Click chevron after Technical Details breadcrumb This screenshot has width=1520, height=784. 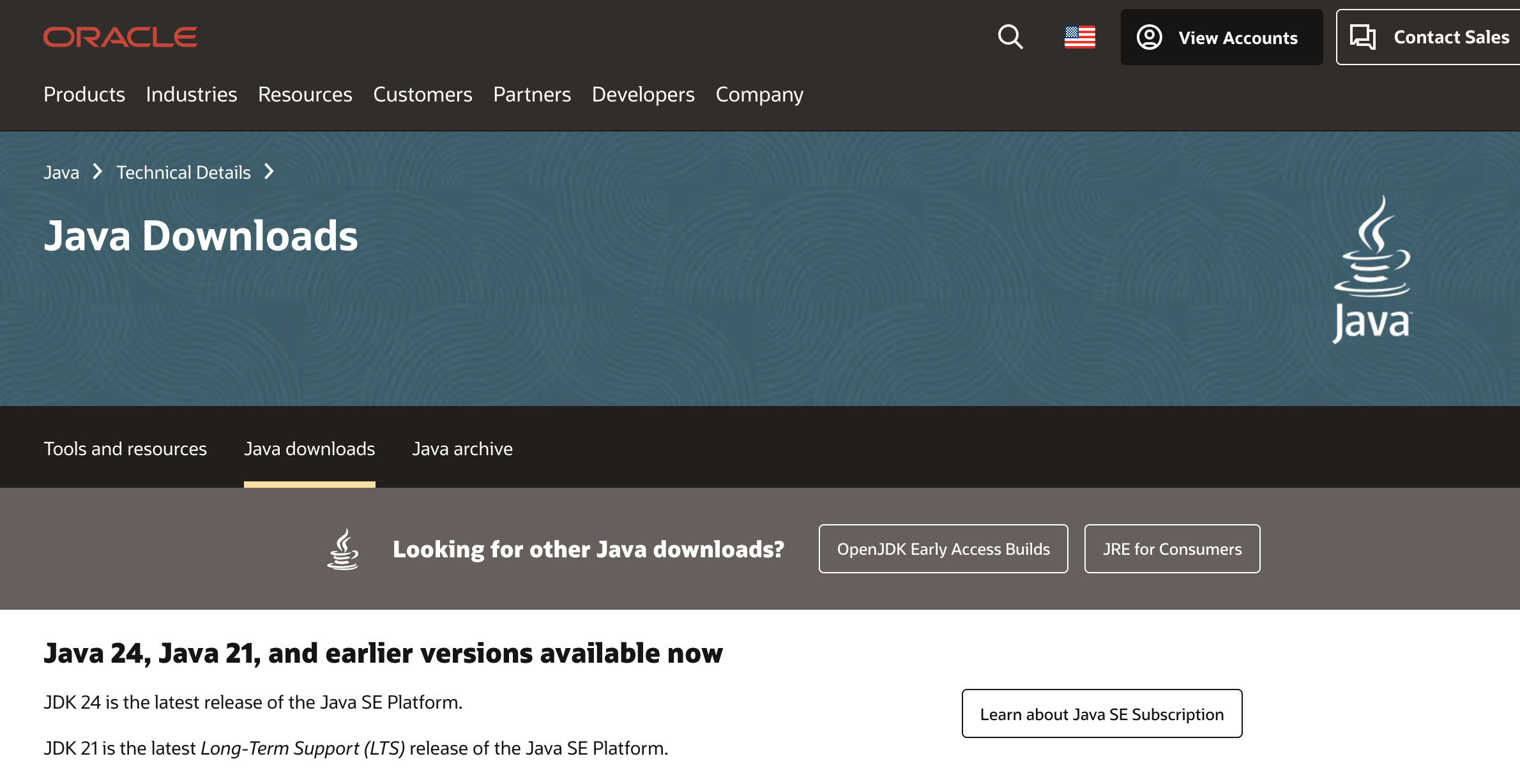269,172
